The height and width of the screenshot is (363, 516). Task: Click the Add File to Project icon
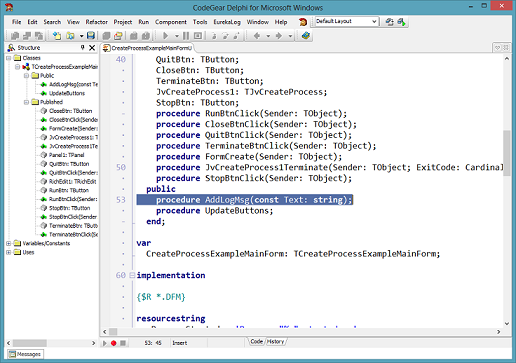point(134,35)
